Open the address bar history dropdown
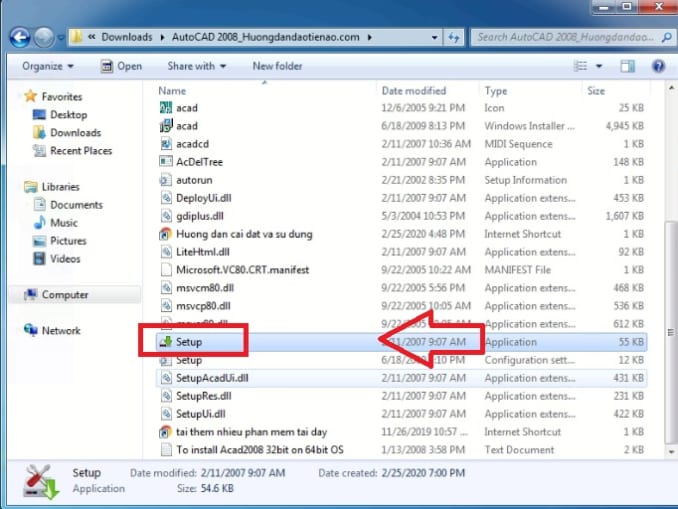This screenshot has height=509, width=678. pos(435,38)
